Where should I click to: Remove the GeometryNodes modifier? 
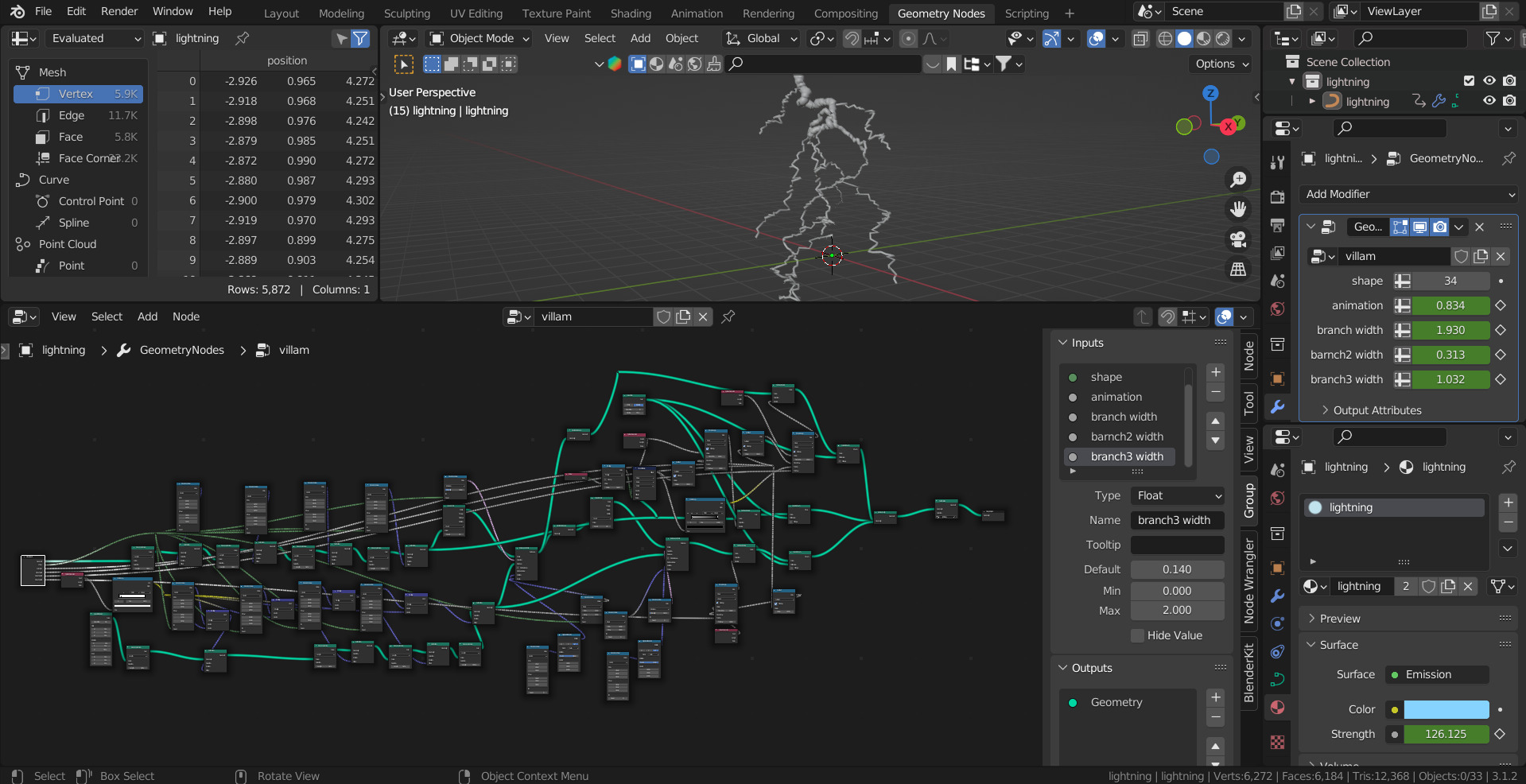(1479, 227)
